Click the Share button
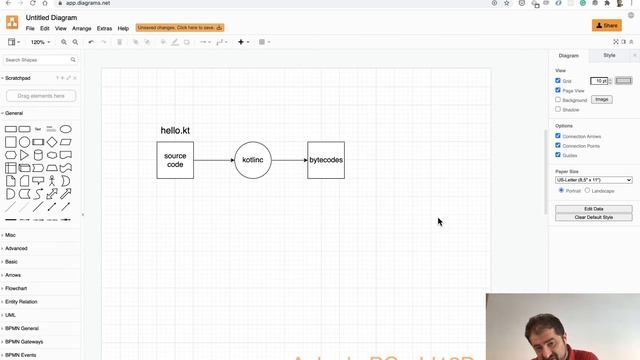This screenshot has height=360, width=640. pos(607,25)
